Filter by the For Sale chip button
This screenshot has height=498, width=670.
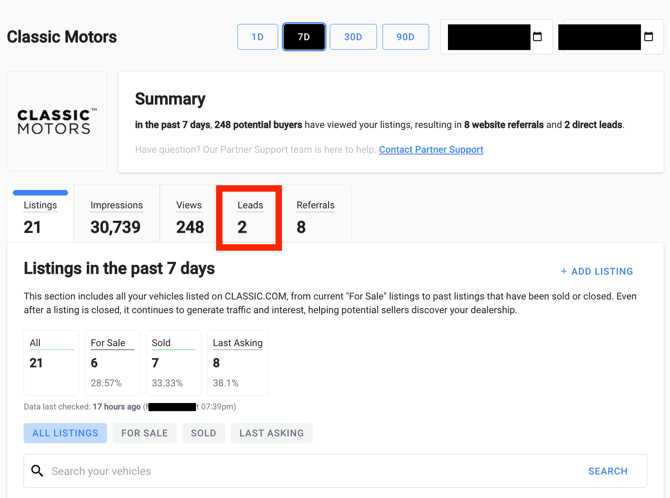click(x=144, y=433)
